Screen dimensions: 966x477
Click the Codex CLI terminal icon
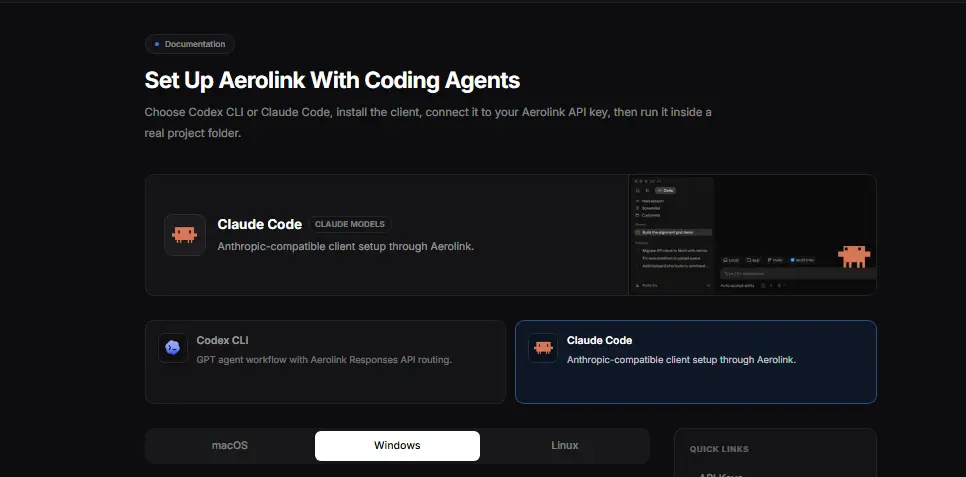click(x=172, y=348)
